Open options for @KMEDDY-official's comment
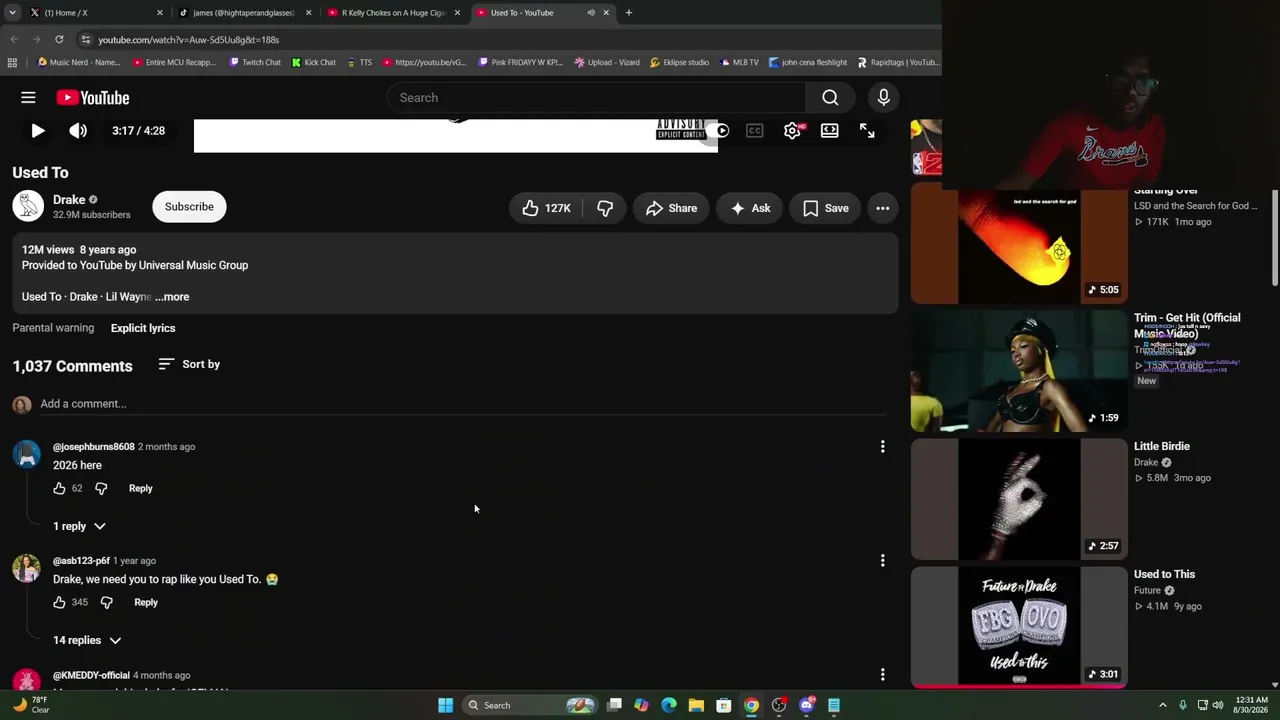 click(x=882, y=675)
